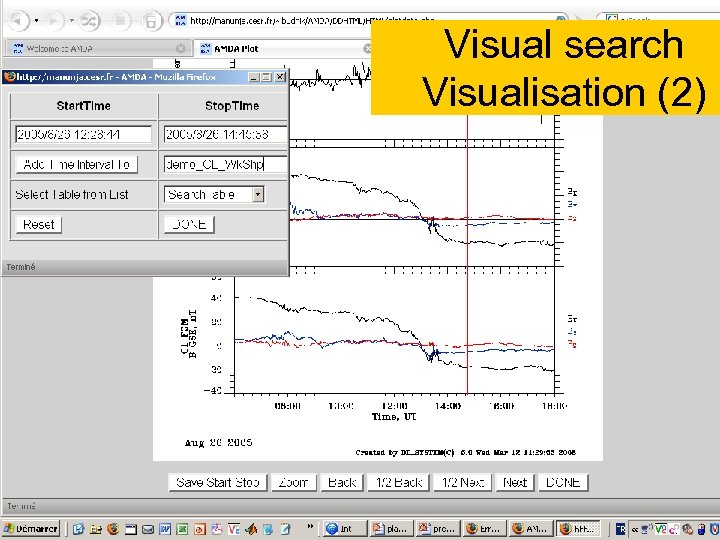Go back with the browser Back arrow
Viewport: 720px width, 540px height.
[x=18, y=21]
